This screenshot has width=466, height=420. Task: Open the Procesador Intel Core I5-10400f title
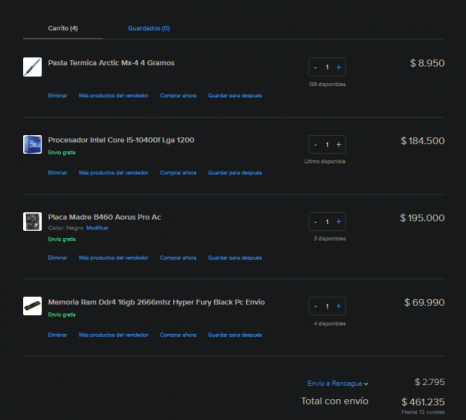[x=121, y=140]
